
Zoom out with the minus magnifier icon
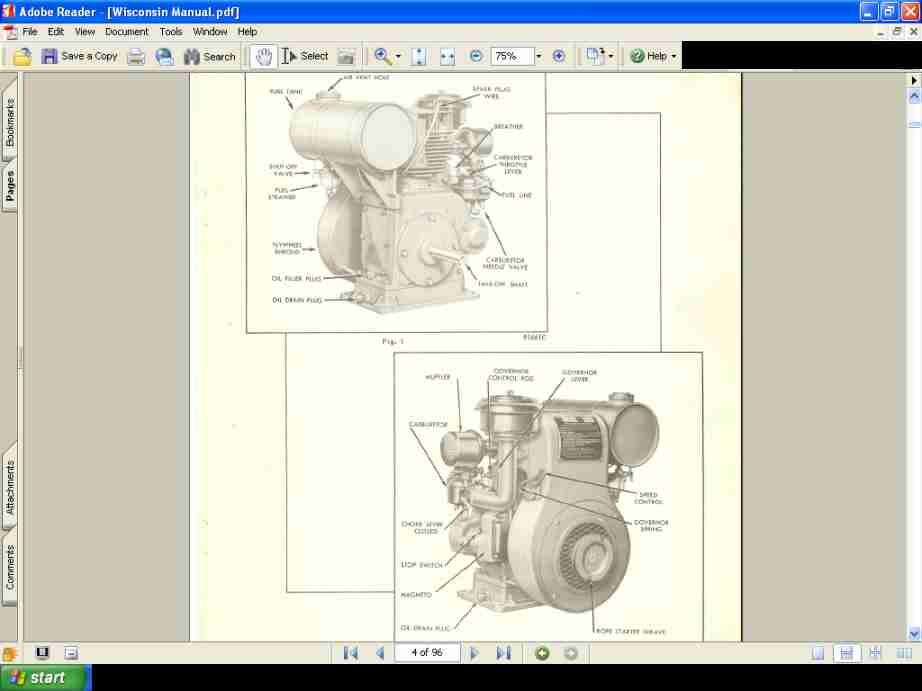[x=477, y=56]
